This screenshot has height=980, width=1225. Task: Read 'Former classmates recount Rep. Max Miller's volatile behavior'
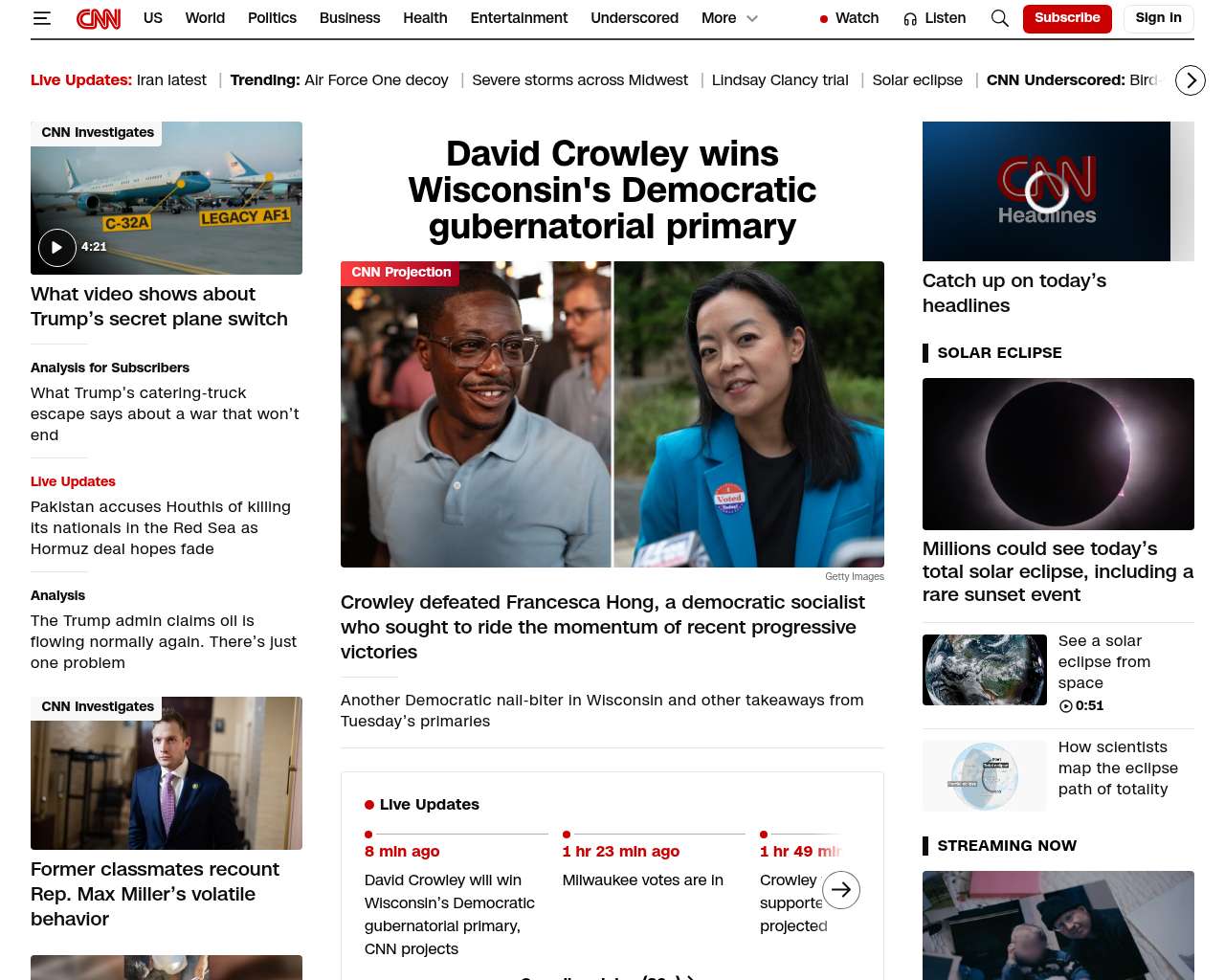(x=155, y=894)
